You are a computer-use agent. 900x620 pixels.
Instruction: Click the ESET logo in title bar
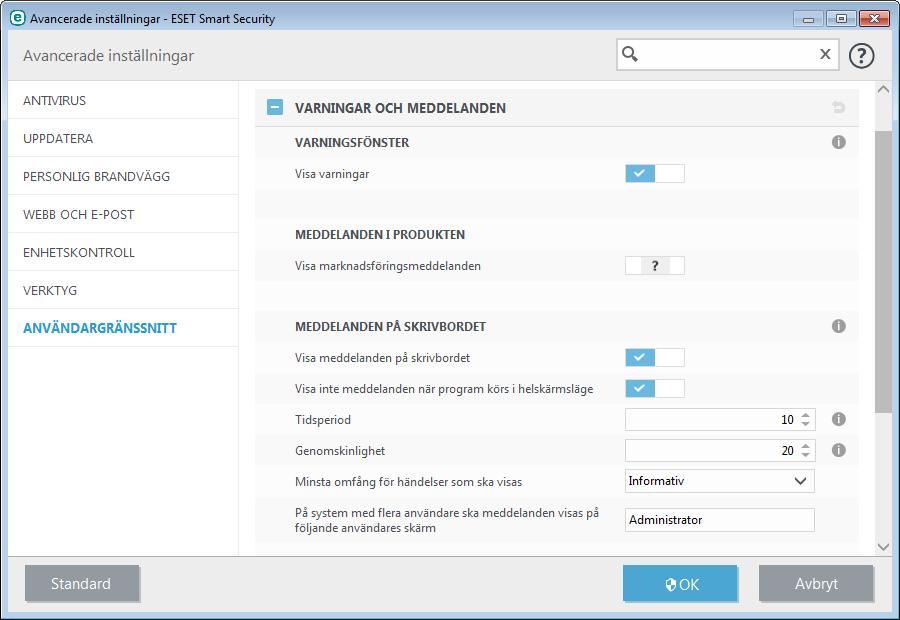coord(18,18)
